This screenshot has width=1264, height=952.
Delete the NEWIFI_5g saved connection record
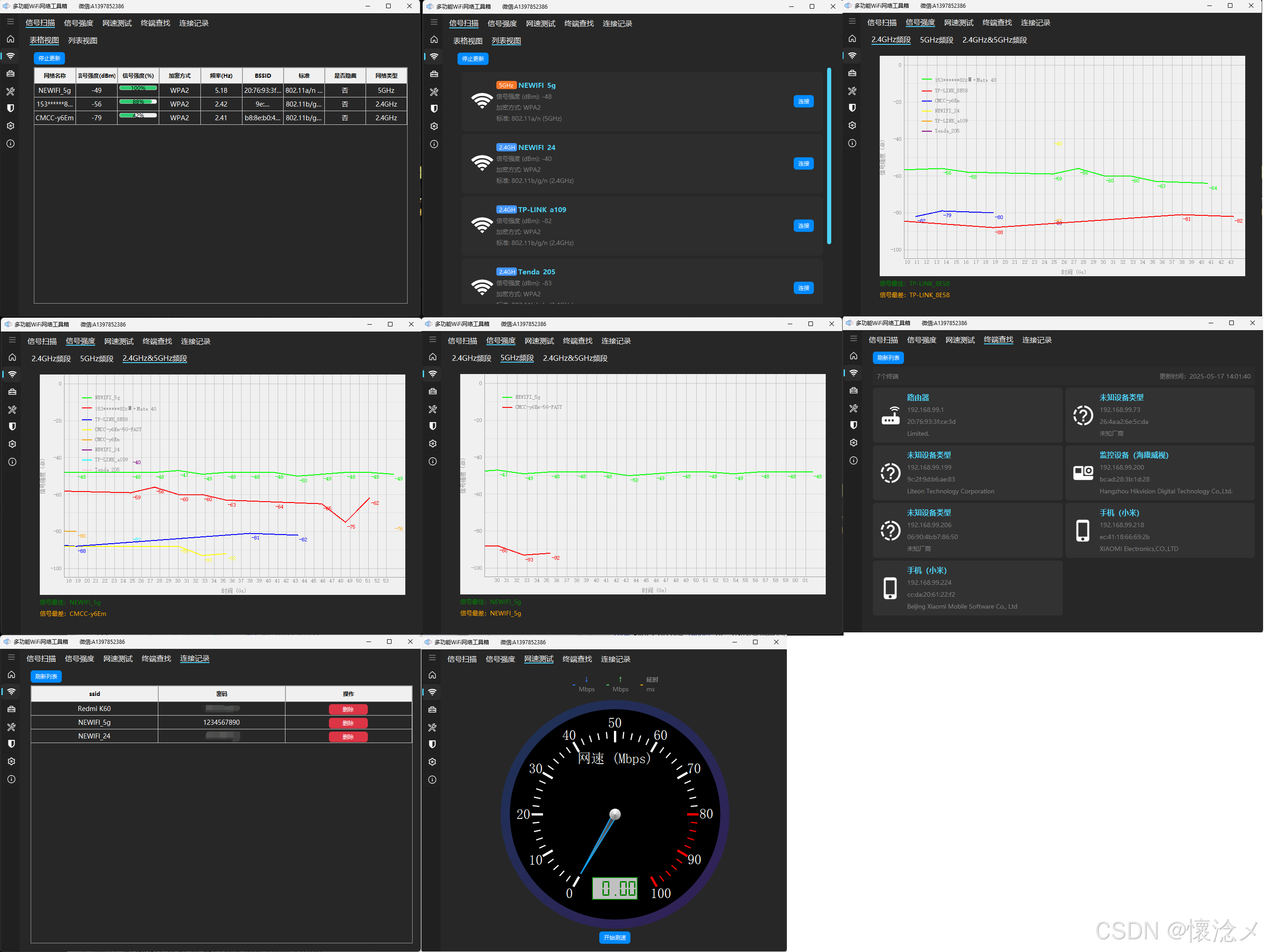point(347,723)
